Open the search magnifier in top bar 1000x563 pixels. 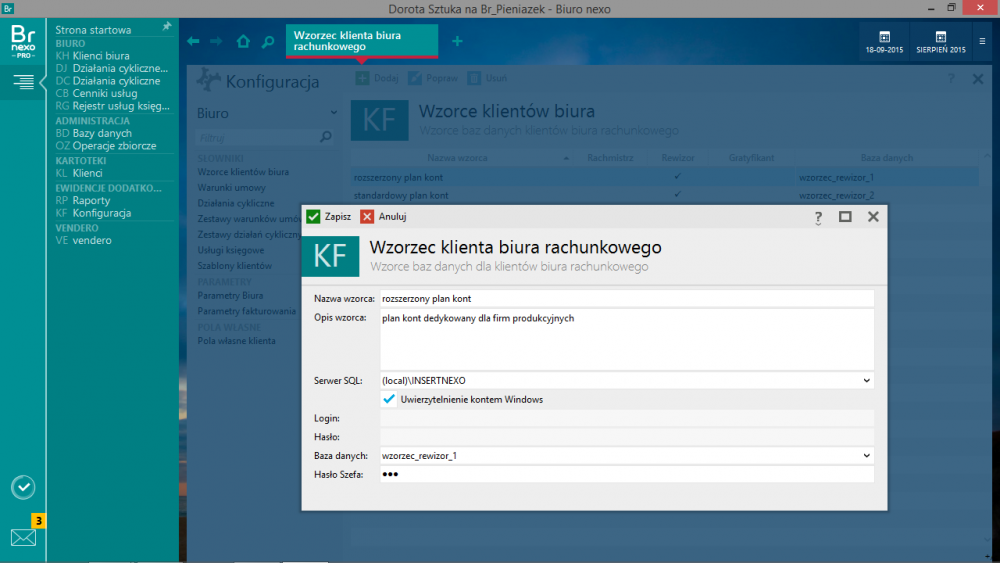268,42
